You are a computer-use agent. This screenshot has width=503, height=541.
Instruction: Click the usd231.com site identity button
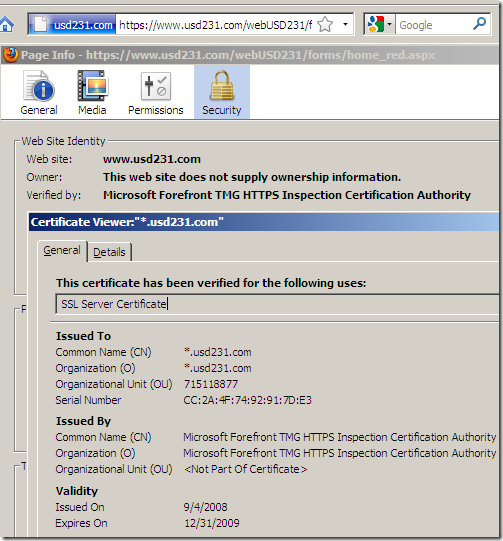tap(72, 24)
